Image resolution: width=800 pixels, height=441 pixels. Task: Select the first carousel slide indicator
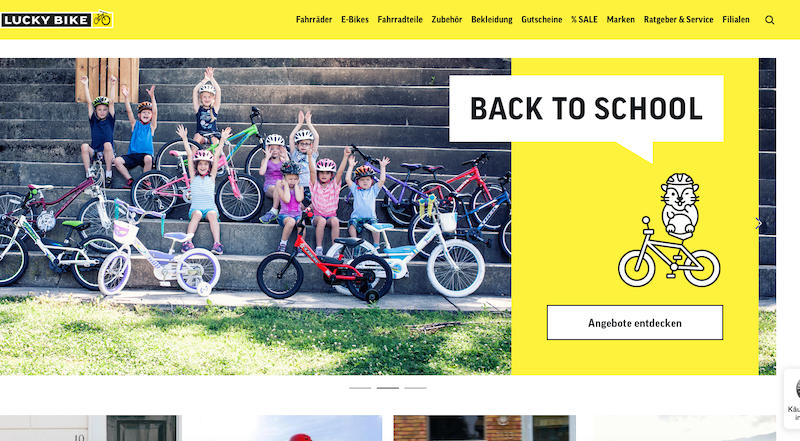tap(360, 388)
